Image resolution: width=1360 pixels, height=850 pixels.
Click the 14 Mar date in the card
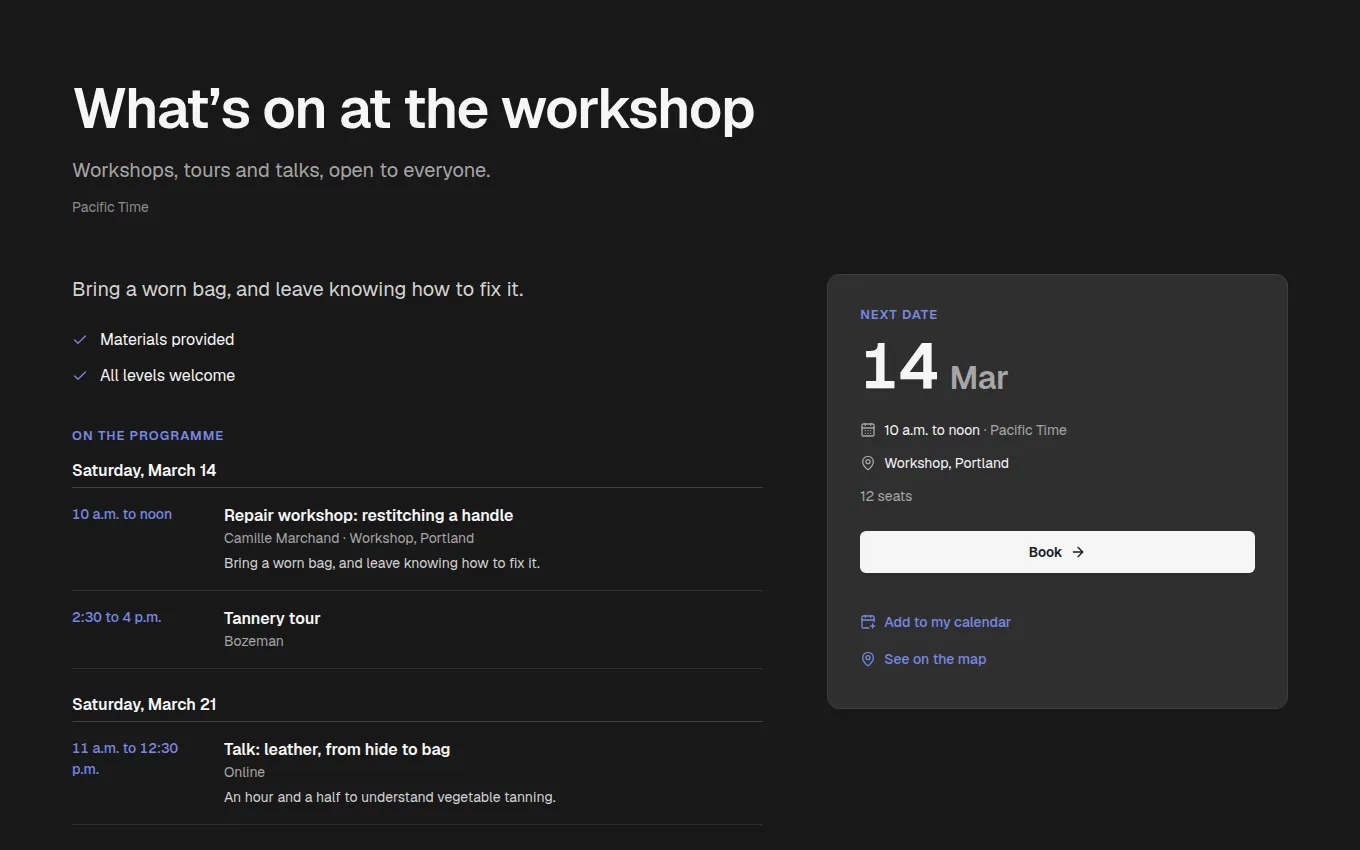coord(934,368)
